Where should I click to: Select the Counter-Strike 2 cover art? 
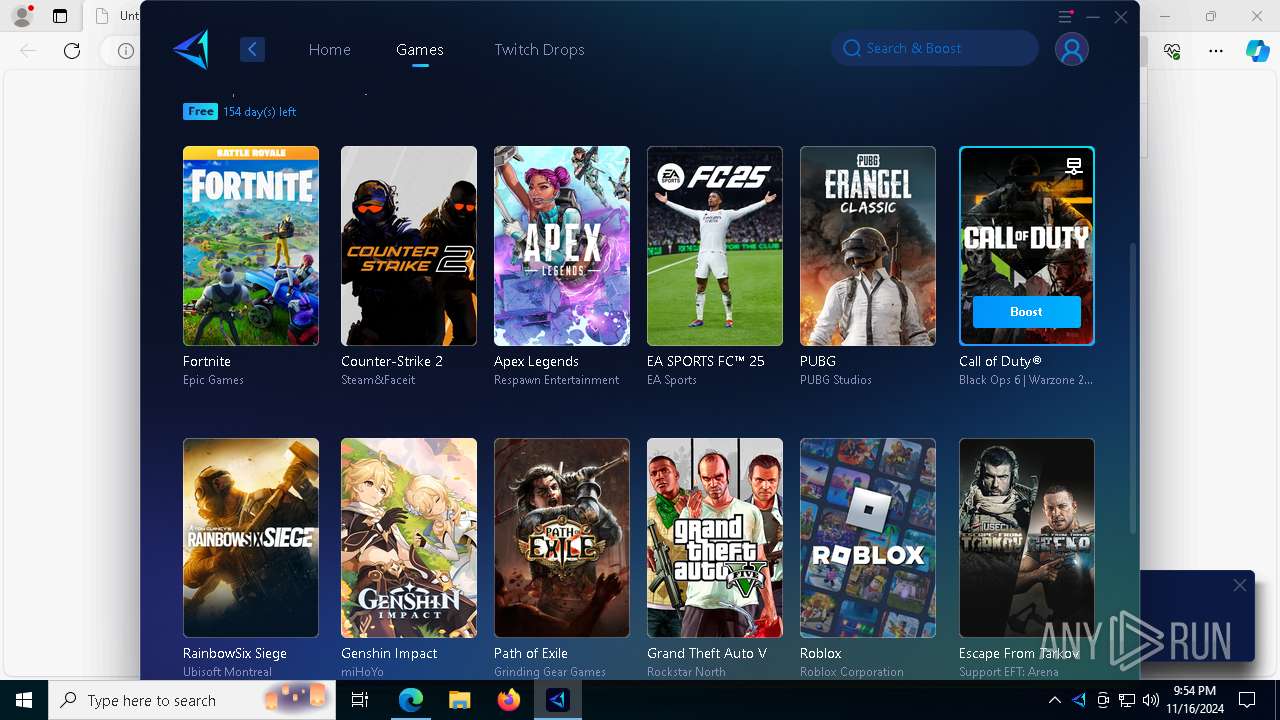point(409,246)
